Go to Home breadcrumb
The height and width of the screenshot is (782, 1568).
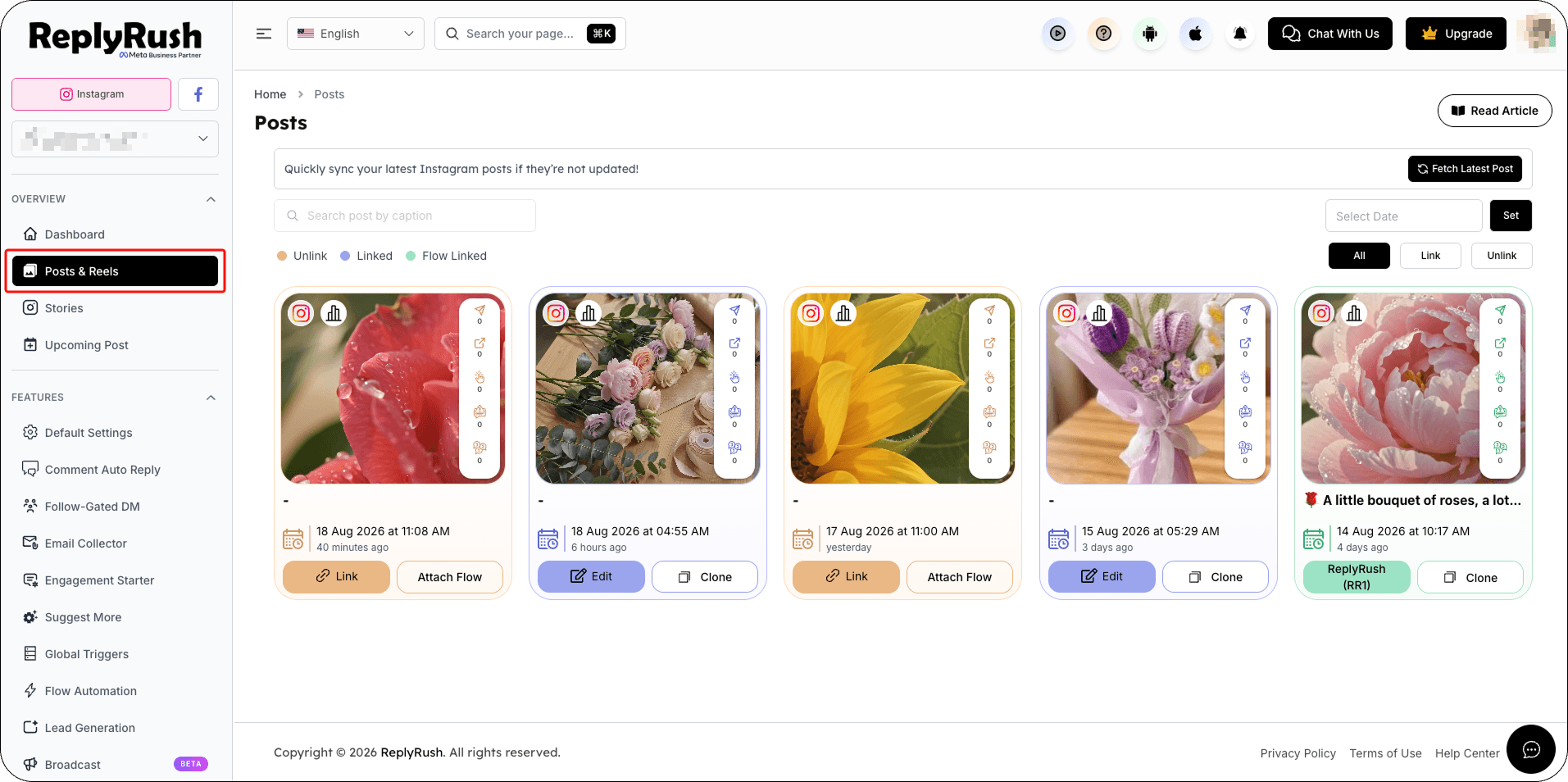click(x=270, y=94)
